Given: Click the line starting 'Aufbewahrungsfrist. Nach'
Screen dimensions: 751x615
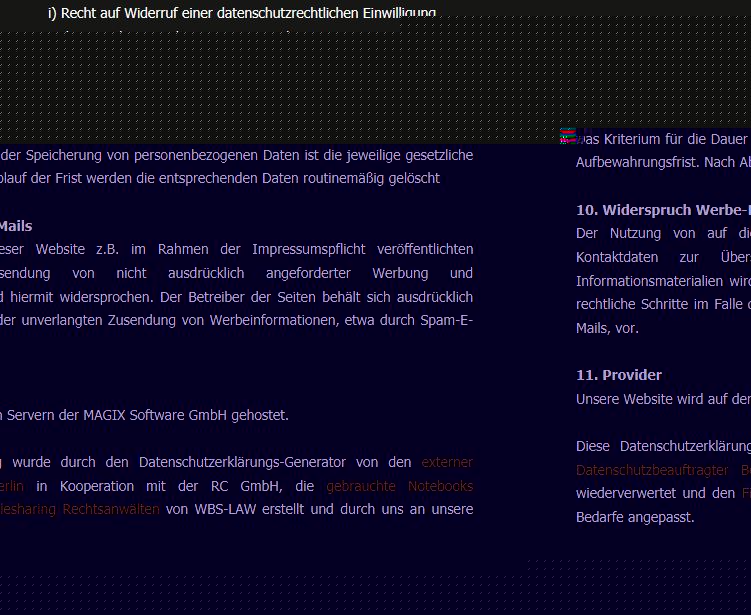Looking at the screenshot, I should pos(663,162).
